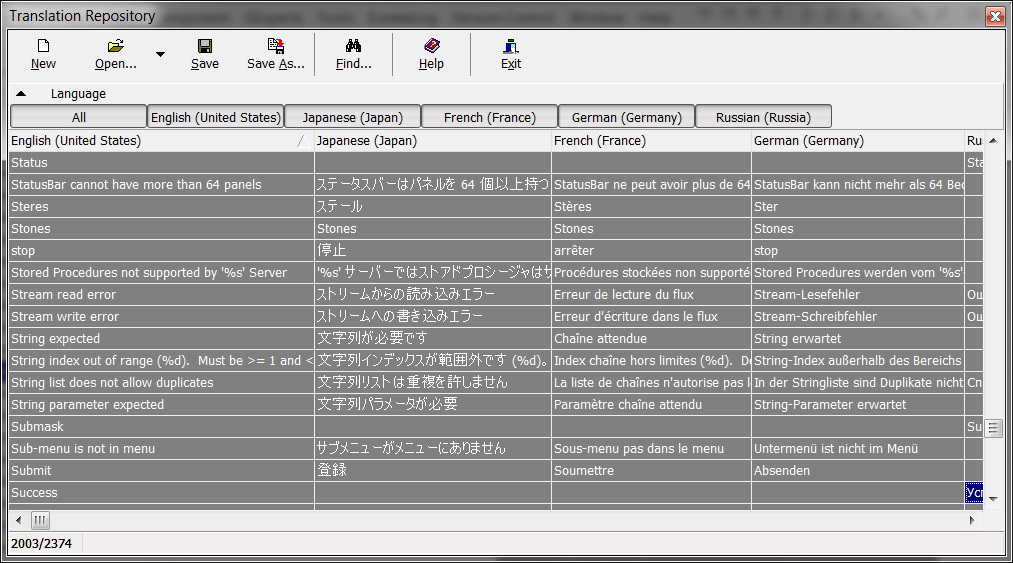
Task: Click highlighted Russian cell in Success row
Action: pyautogui.click(x=974, y=493)
